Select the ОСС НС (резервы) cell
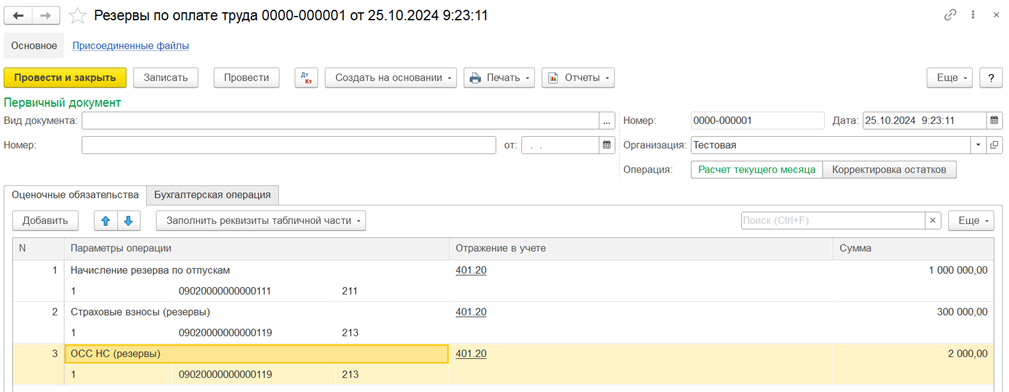This screenshot has width=1009, height=392. [x=256, y=354]
